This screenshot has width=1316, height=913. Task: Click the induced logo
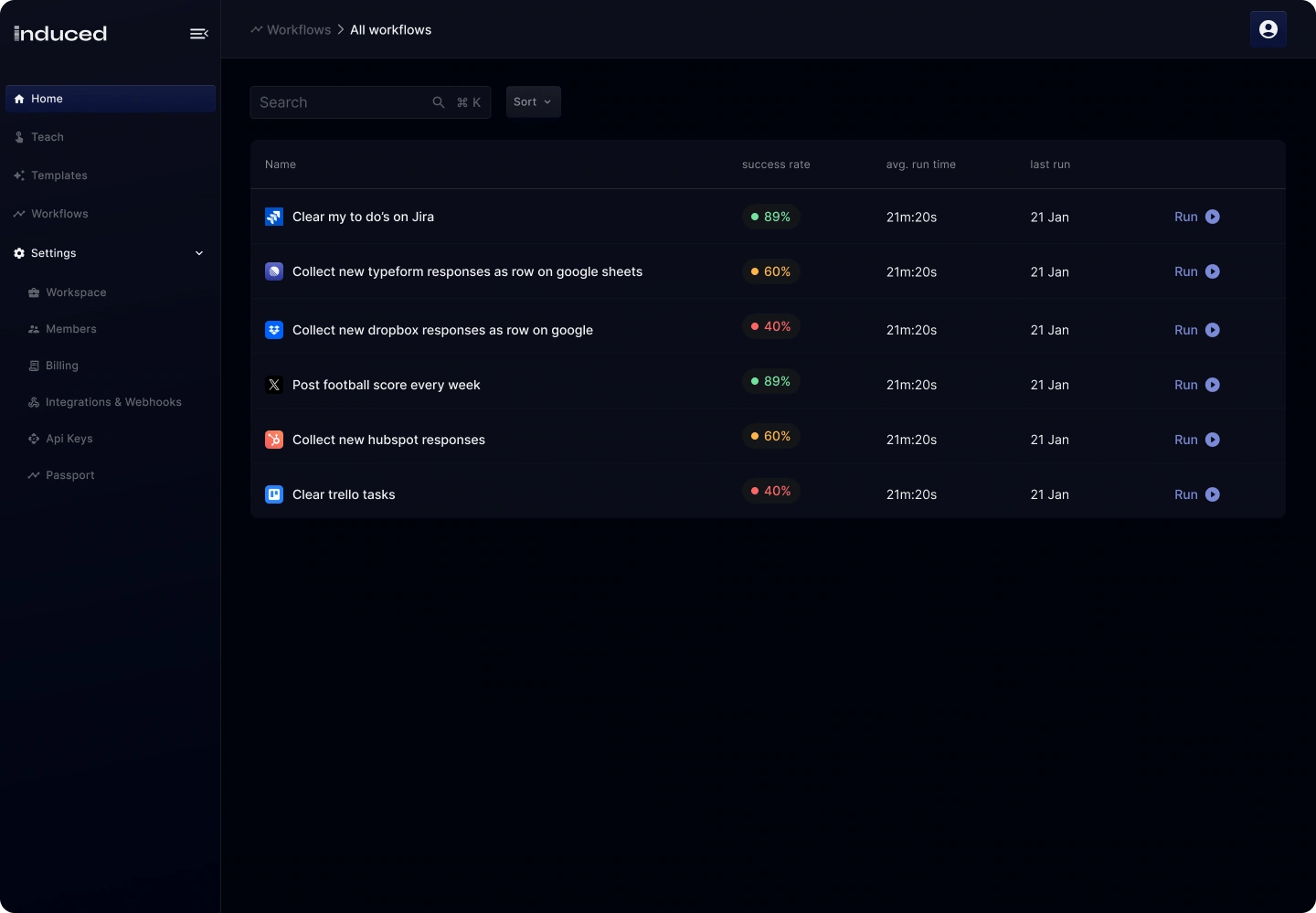tap(60, 34)
